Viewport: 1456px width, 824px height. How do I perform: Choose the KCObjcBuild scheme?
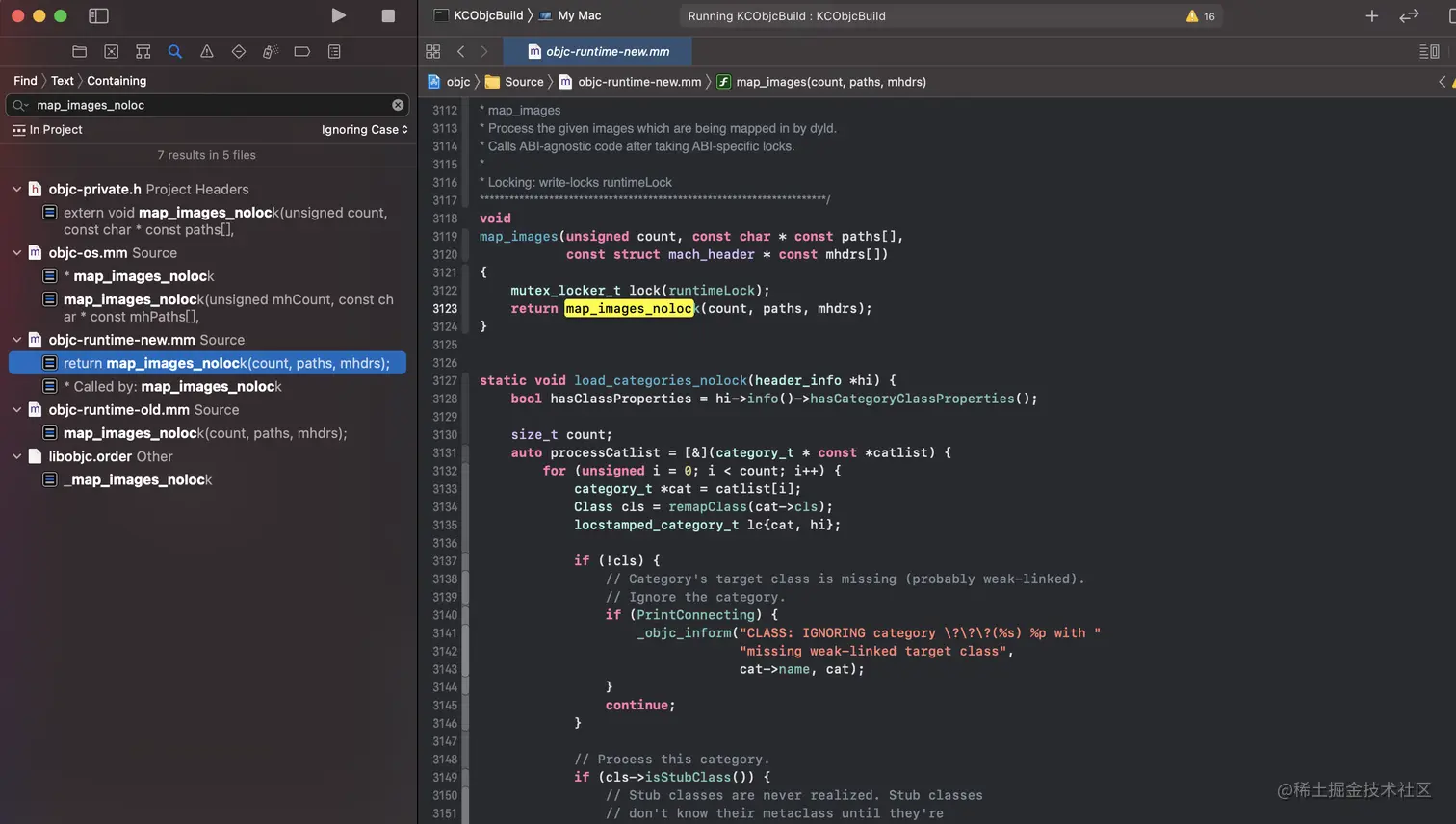pos(479,15)
